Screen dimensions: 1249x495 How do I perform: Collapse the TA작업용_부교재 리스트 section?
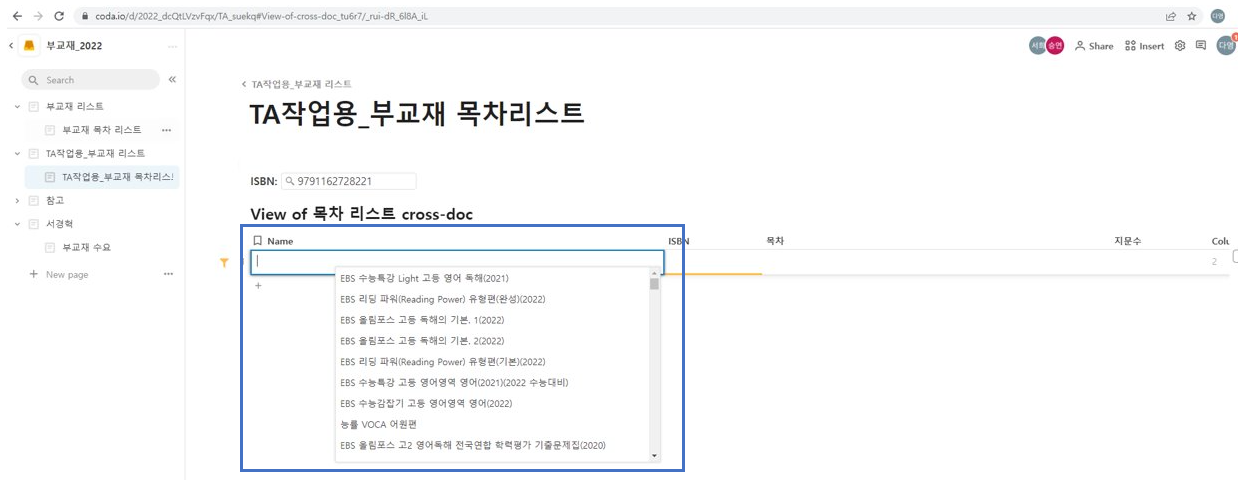point(17,154)
